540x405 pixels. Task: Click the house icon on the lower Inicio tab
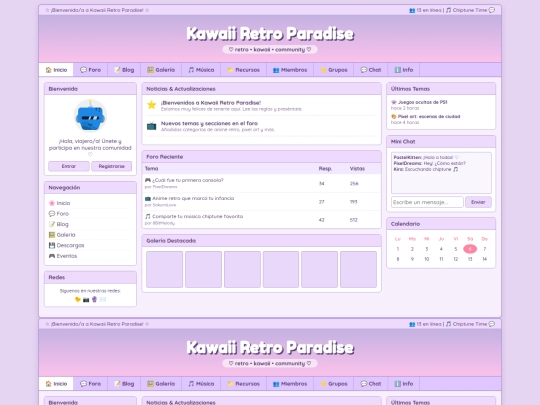49,384
